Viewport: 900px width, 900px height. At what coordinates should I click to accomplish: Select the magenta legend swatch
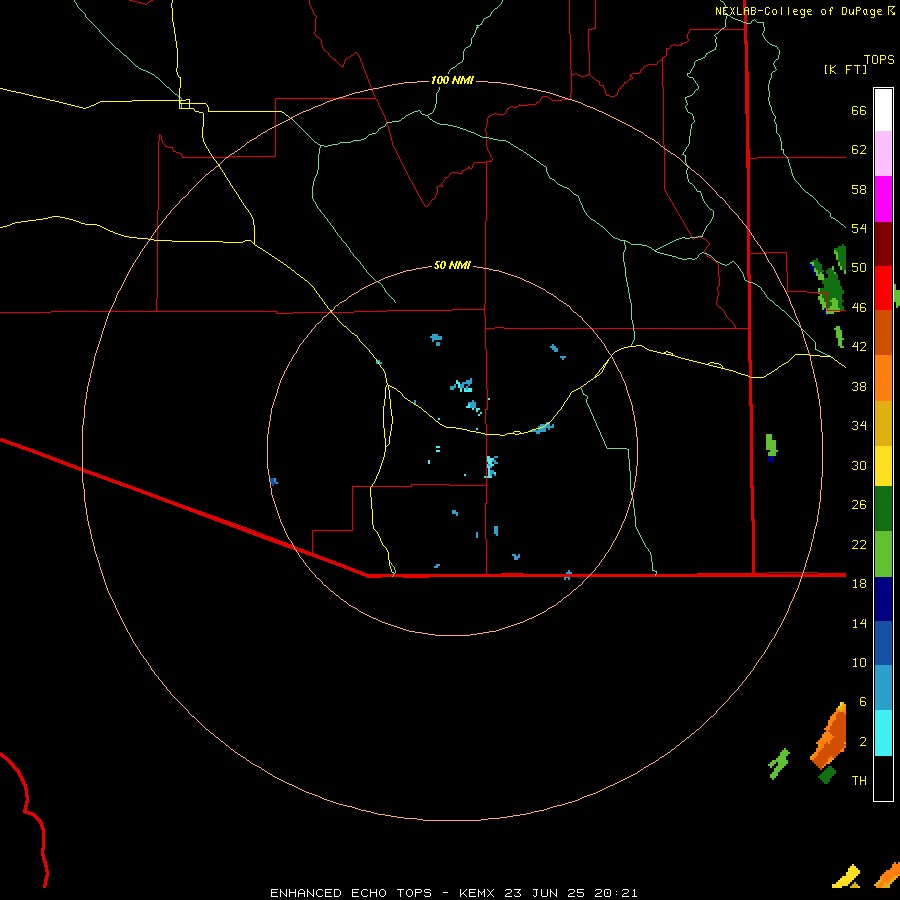[883, 199]
